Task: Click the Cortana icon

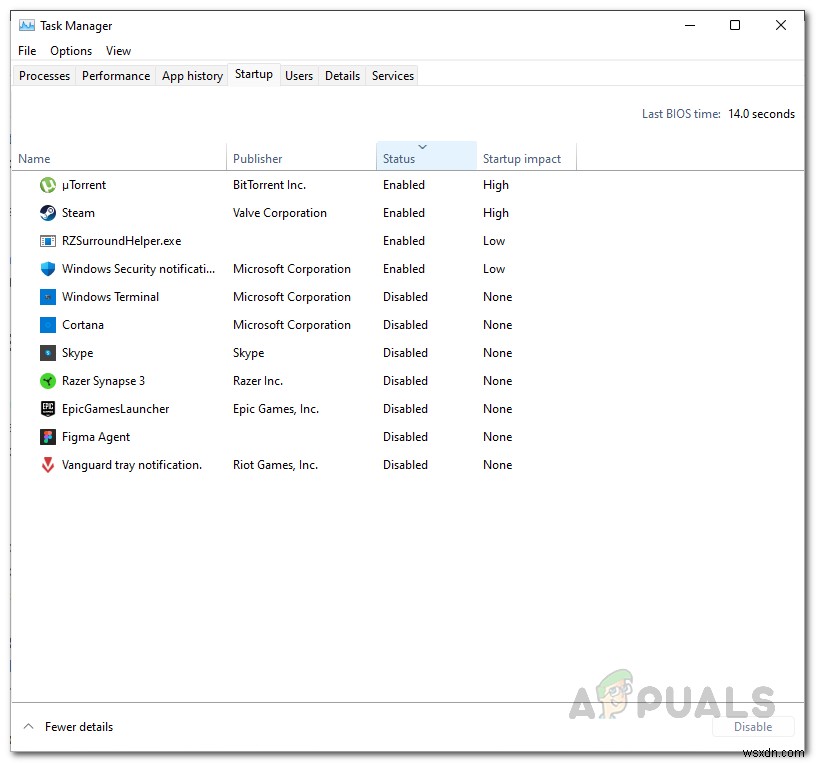Action: pyautogui.click(x=46, y=324)
